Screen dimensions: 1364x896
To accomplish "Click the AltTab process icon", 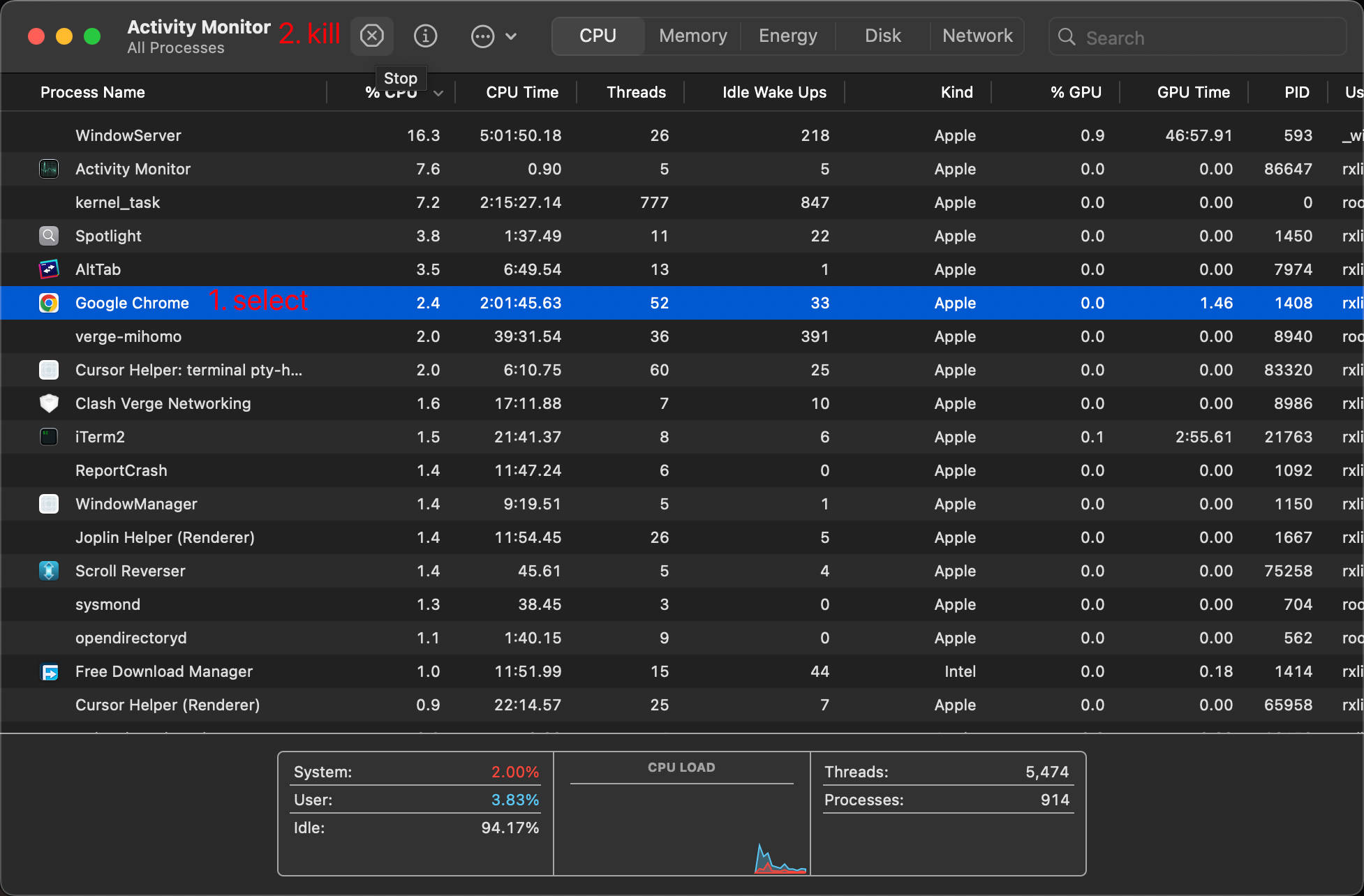I will tap(49, 269).
